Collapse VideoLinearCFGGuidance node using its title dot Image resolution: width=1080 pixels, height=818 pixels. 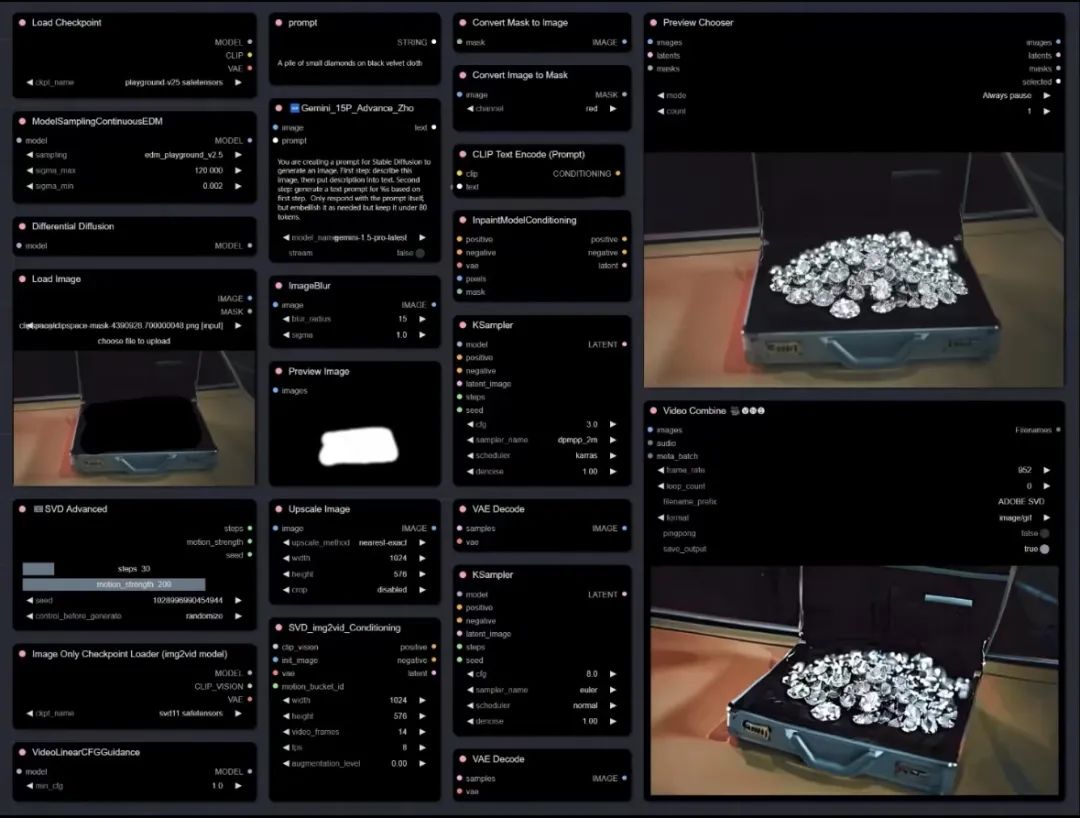pyautogui.click(x=22, y=752)
